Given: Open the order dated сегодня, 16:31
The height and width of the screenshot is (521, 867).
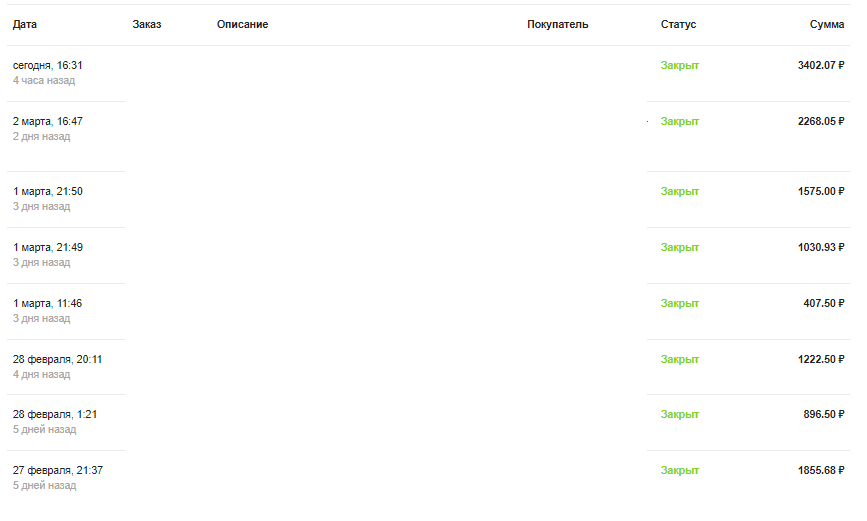Looking at the screenshot, I should (x=48, y=65).
